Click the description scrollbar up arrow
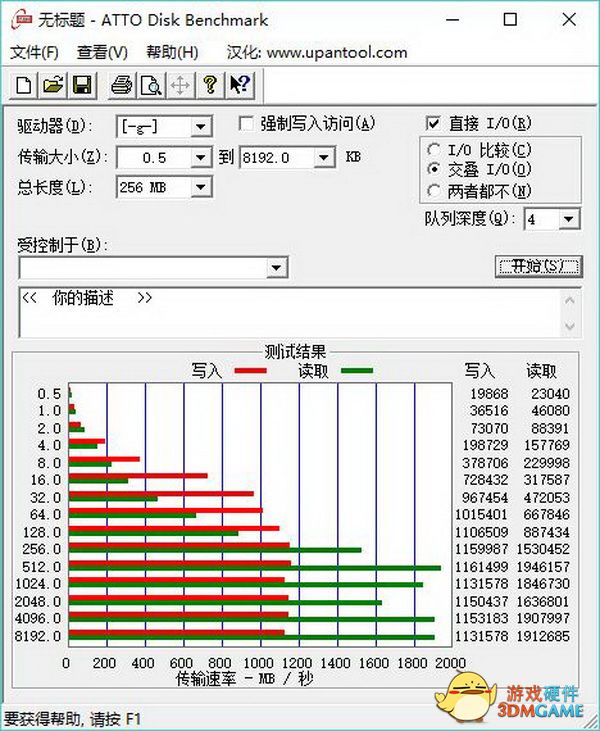The width and height of the screenshot is (600, 731). (570, 301)
